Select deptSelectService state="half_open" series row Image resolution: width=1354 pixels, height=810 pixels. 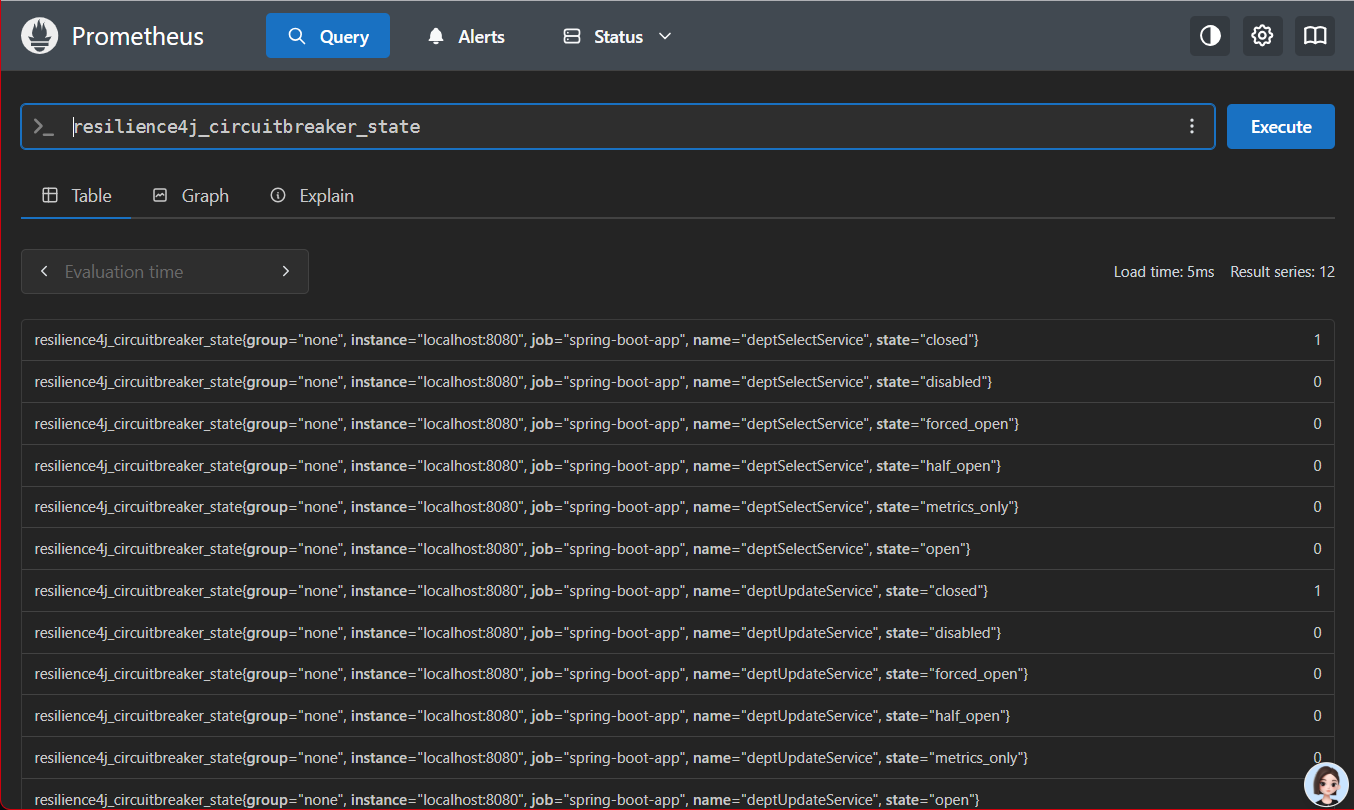(677, 466)
